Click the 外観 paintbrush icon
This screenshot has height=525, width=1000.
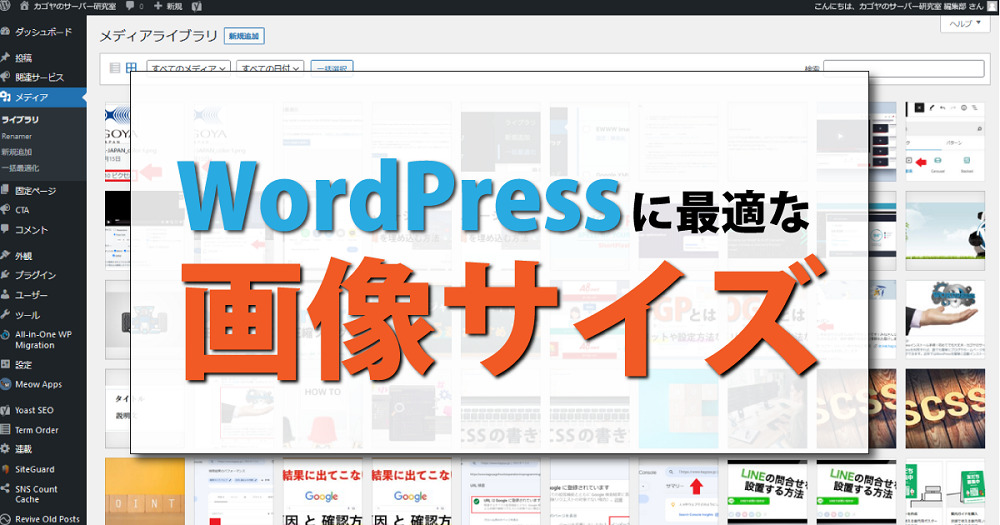pos(5,255)
